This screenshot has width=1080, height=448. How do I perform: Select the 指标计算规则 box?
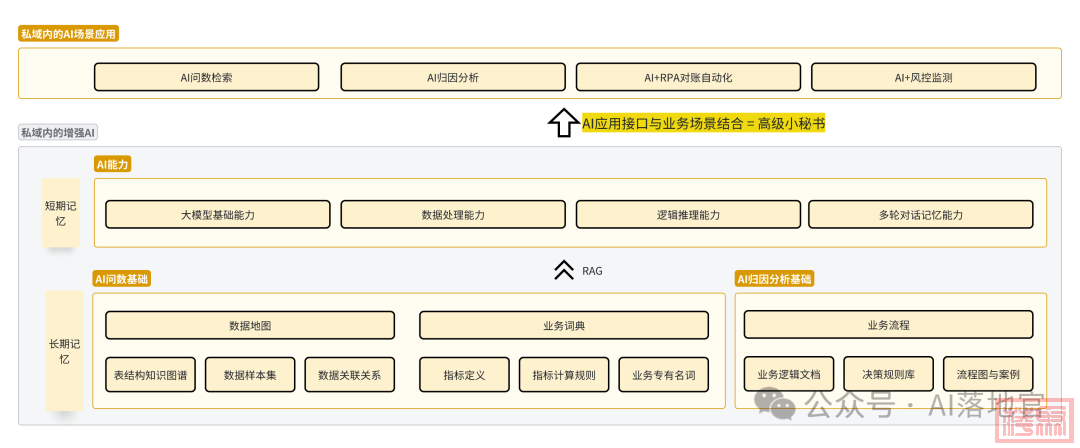point(563,374)
